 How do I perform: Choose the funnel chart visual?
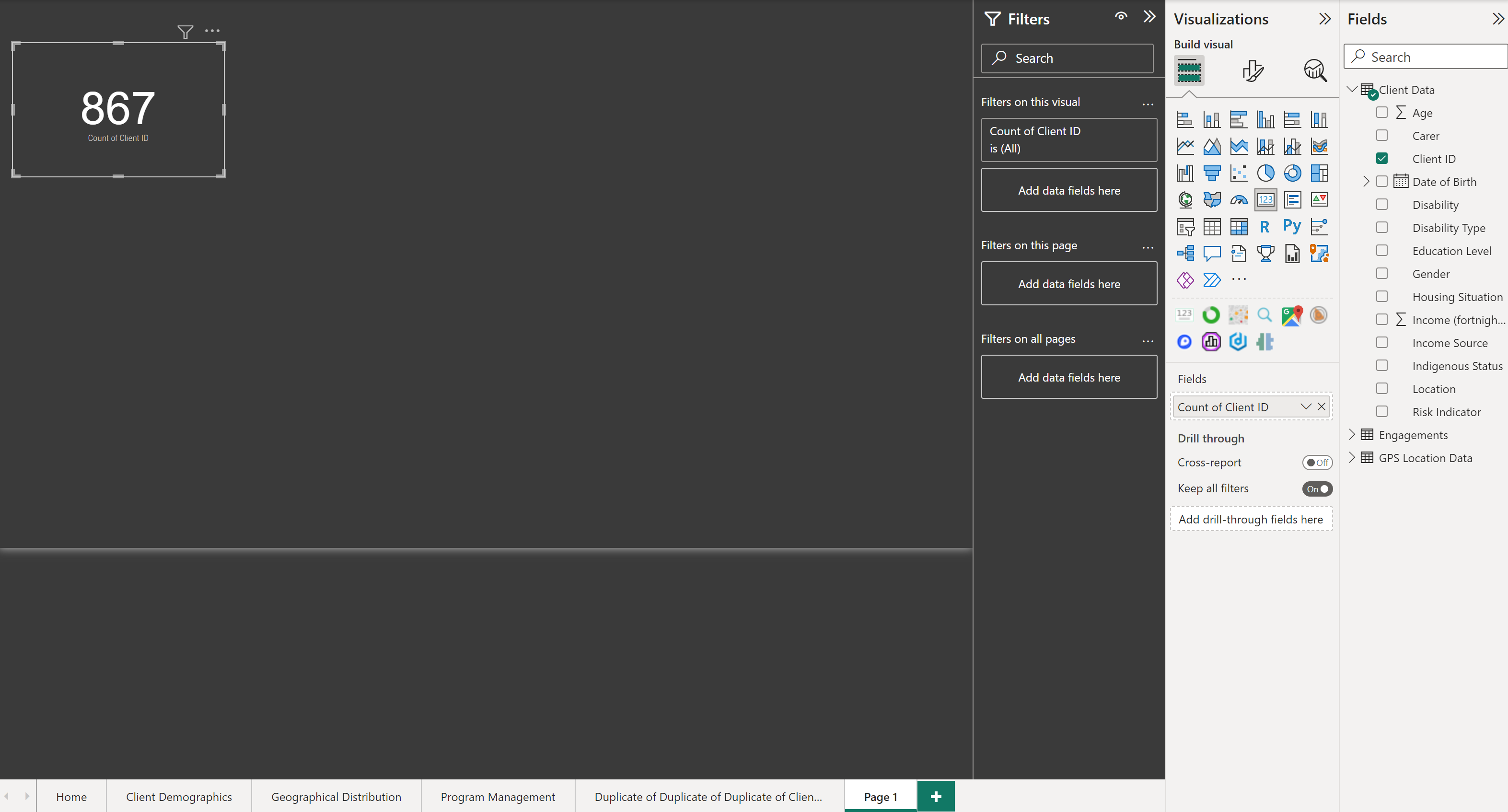[1212, 173]
